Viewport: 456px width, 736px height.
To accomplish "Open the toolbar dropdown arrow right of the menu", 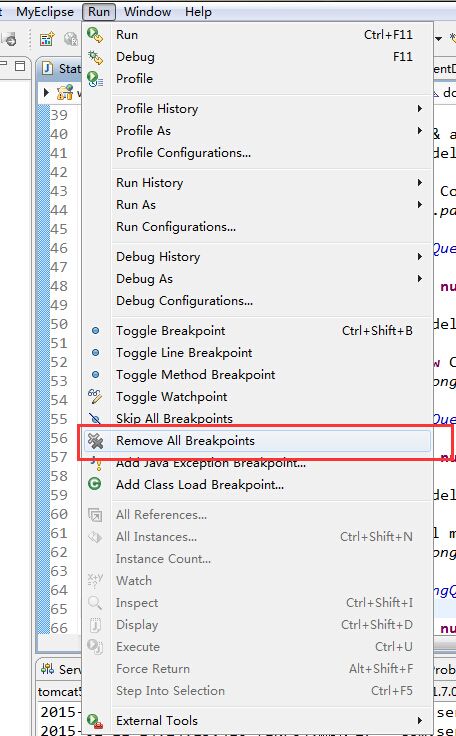I will click(439, 38).
